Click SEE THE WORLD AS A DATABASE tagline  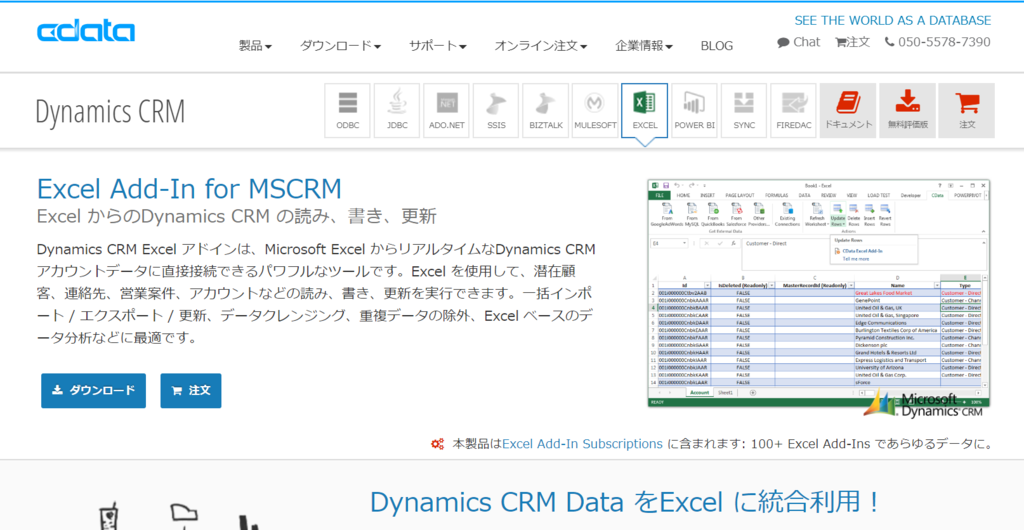tap(893, 20)
